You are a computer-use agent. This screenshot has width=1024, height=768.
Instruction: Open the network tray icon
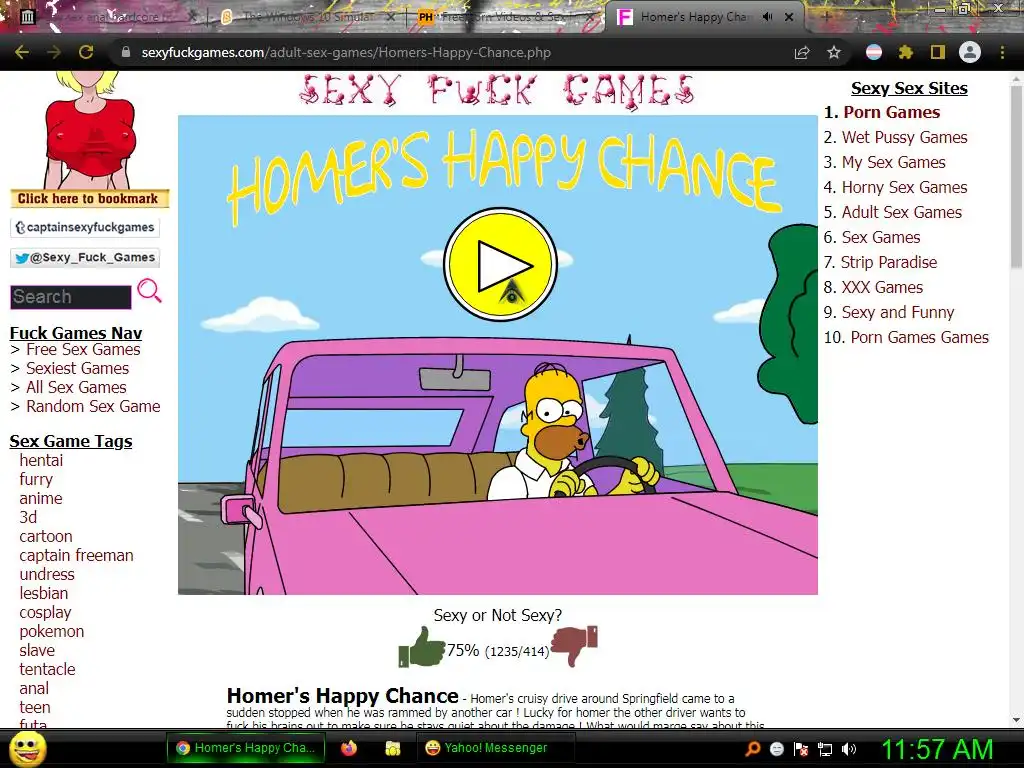click(825, 748)
